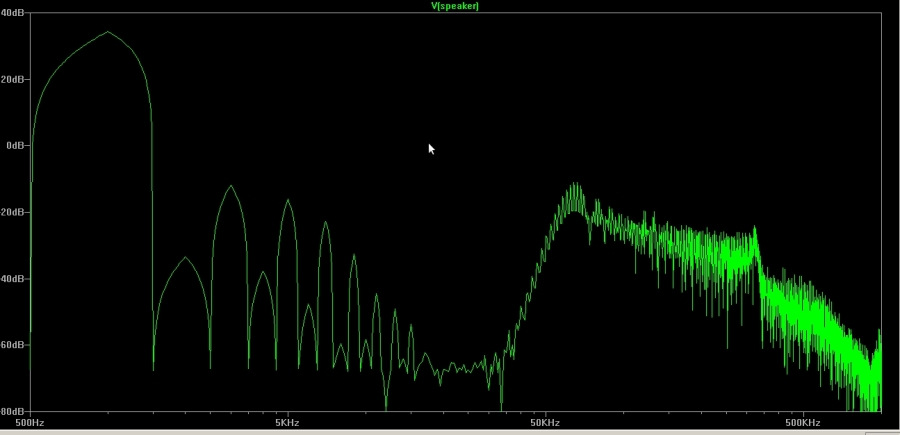Click the 40dB vertical axis label
This screenshot has height=435, width=900.
click(12, 13)
